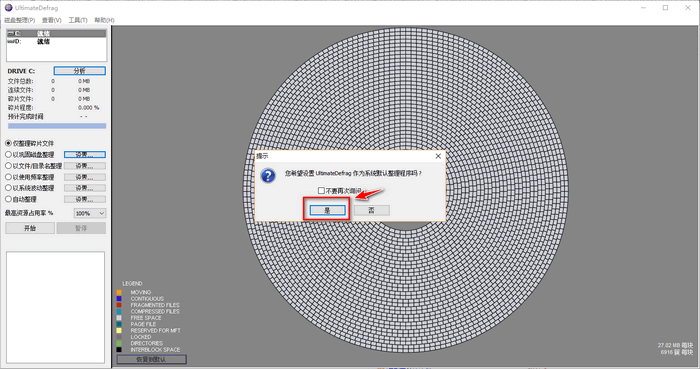This screenshot has width=700, height=369.
Task: Tick the don't-ask-again checkbox in dialog
Action: (321, 191)
